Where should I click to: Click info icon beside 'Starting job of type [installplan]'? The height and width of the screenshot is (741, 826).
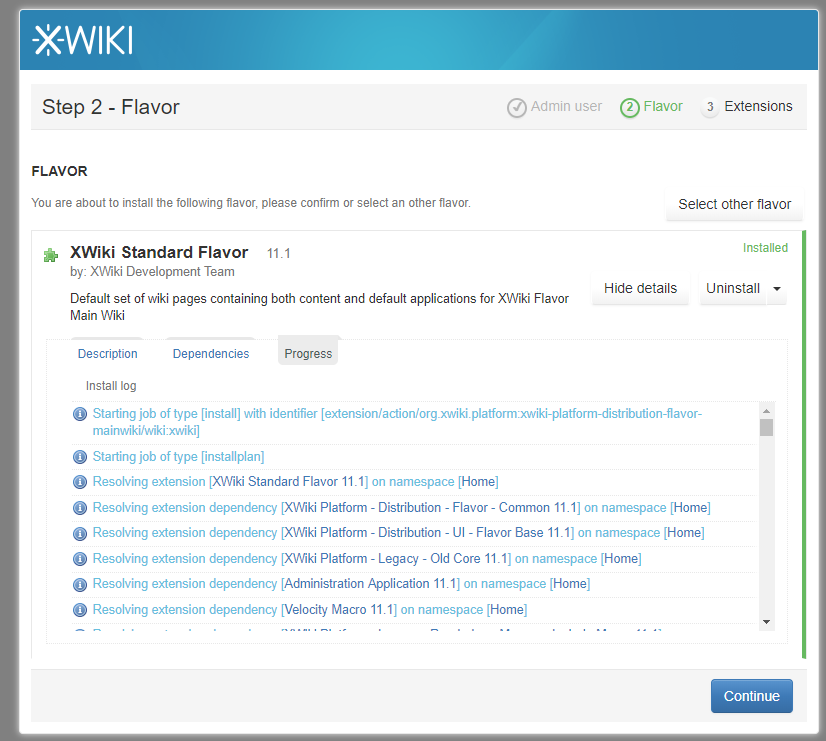pyautogui.click(x=80, y=457)
